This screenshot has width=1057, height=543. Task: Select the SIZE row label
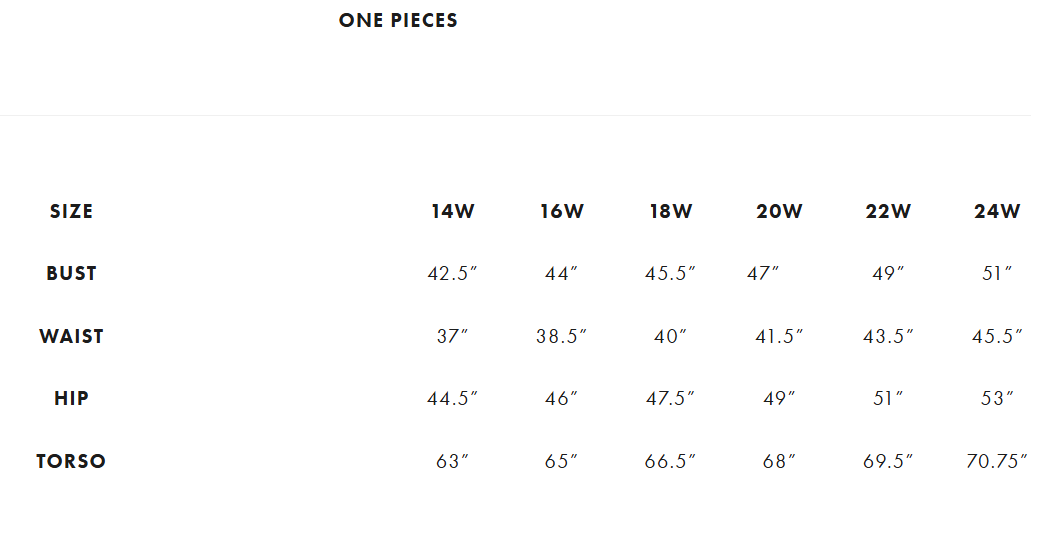pos(71,212)
